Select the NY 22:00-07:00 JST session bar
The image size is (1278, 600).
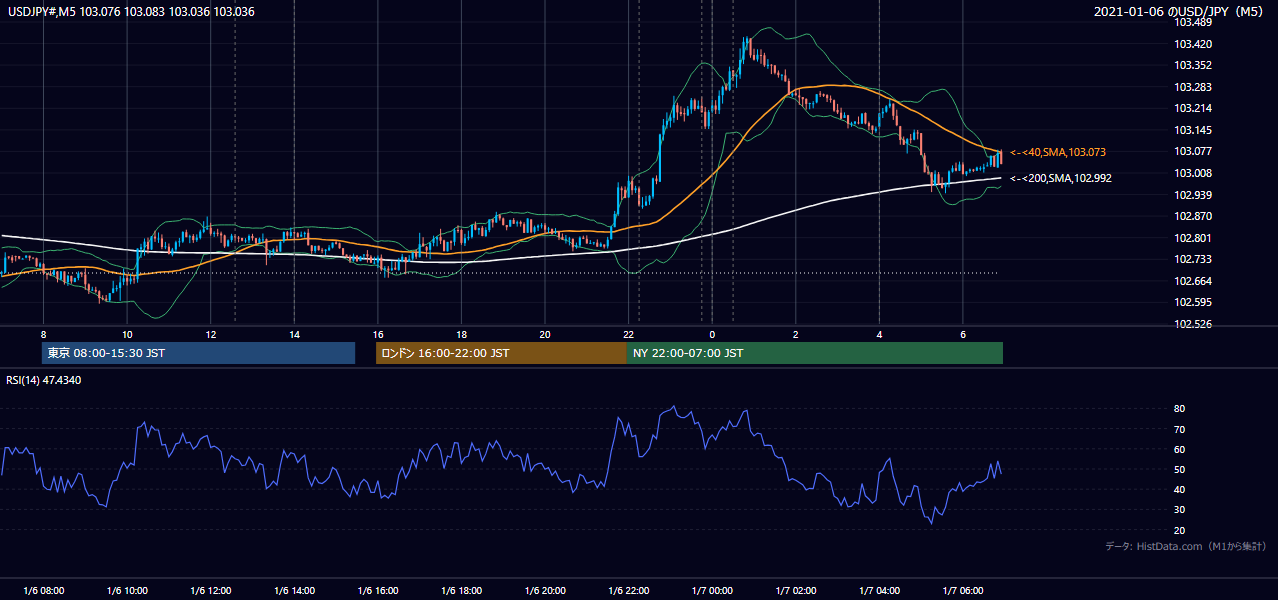(x=815, y=353)
